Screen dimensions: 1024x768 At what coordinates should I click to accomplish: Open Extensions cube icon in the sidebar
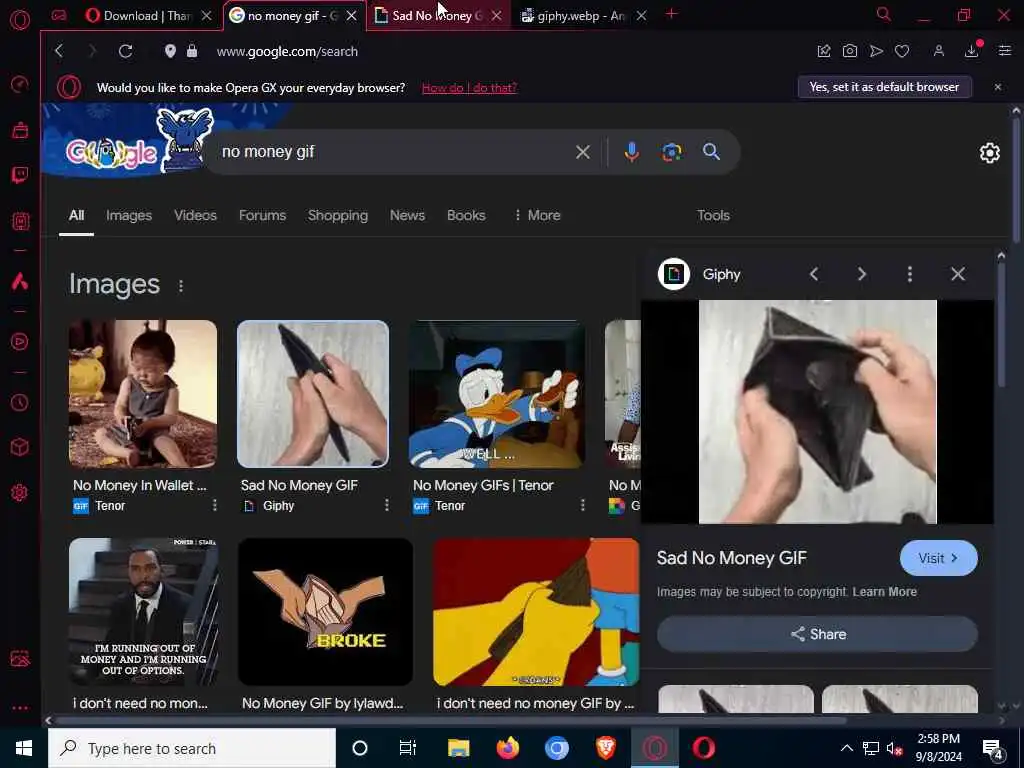(x=20, y=447)
